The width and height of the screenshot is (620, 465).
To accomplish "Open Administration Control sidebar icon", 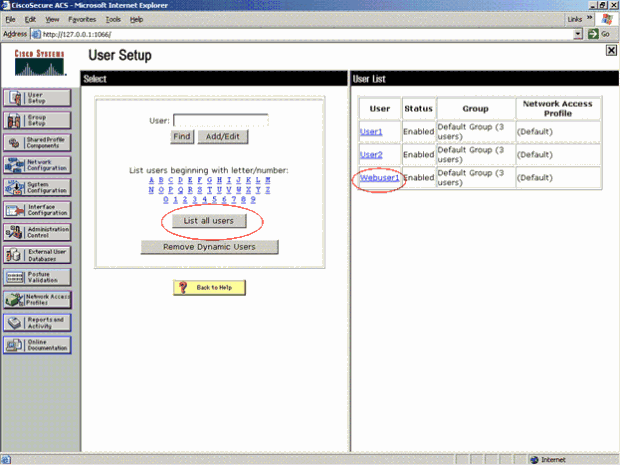I will 37,232.
